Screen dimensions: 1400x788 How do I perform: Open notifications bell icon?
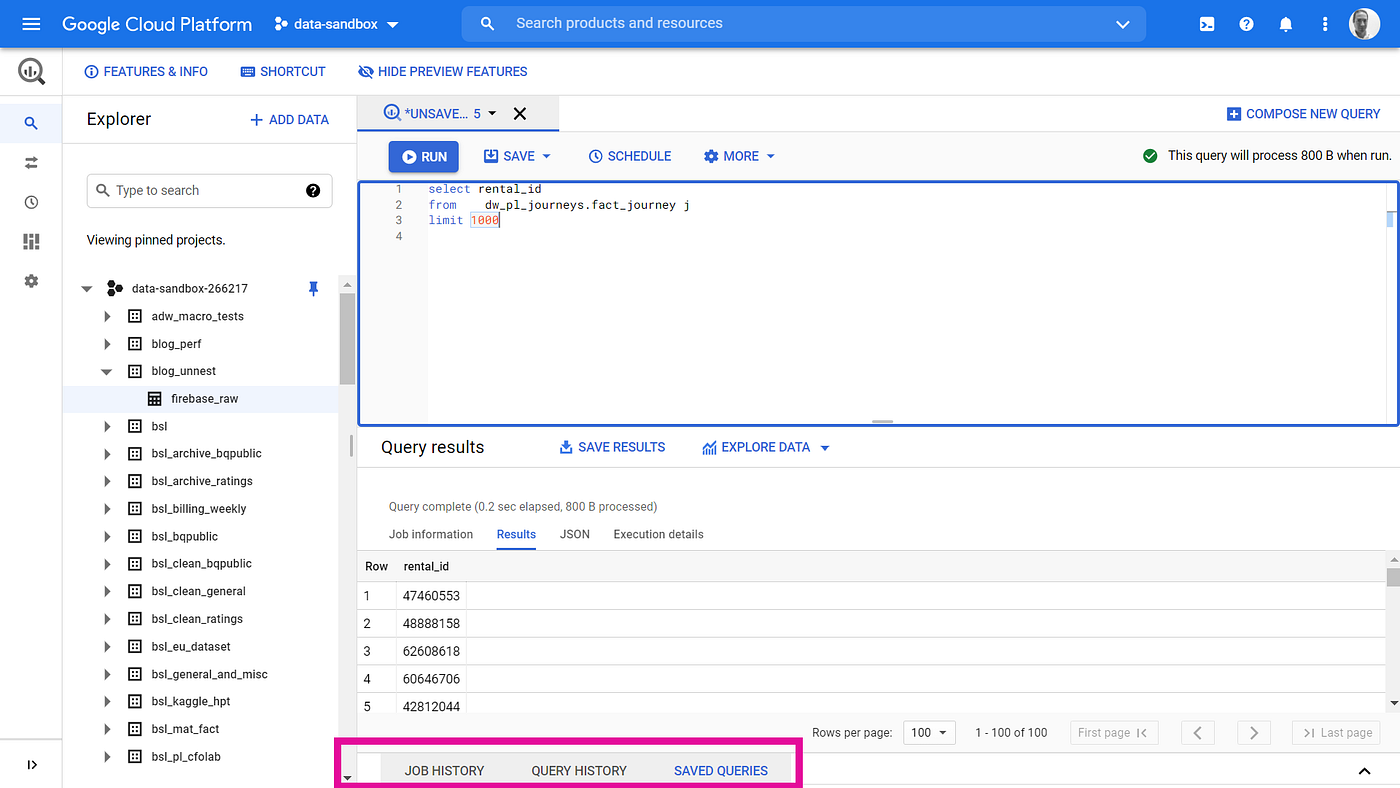1285,23
